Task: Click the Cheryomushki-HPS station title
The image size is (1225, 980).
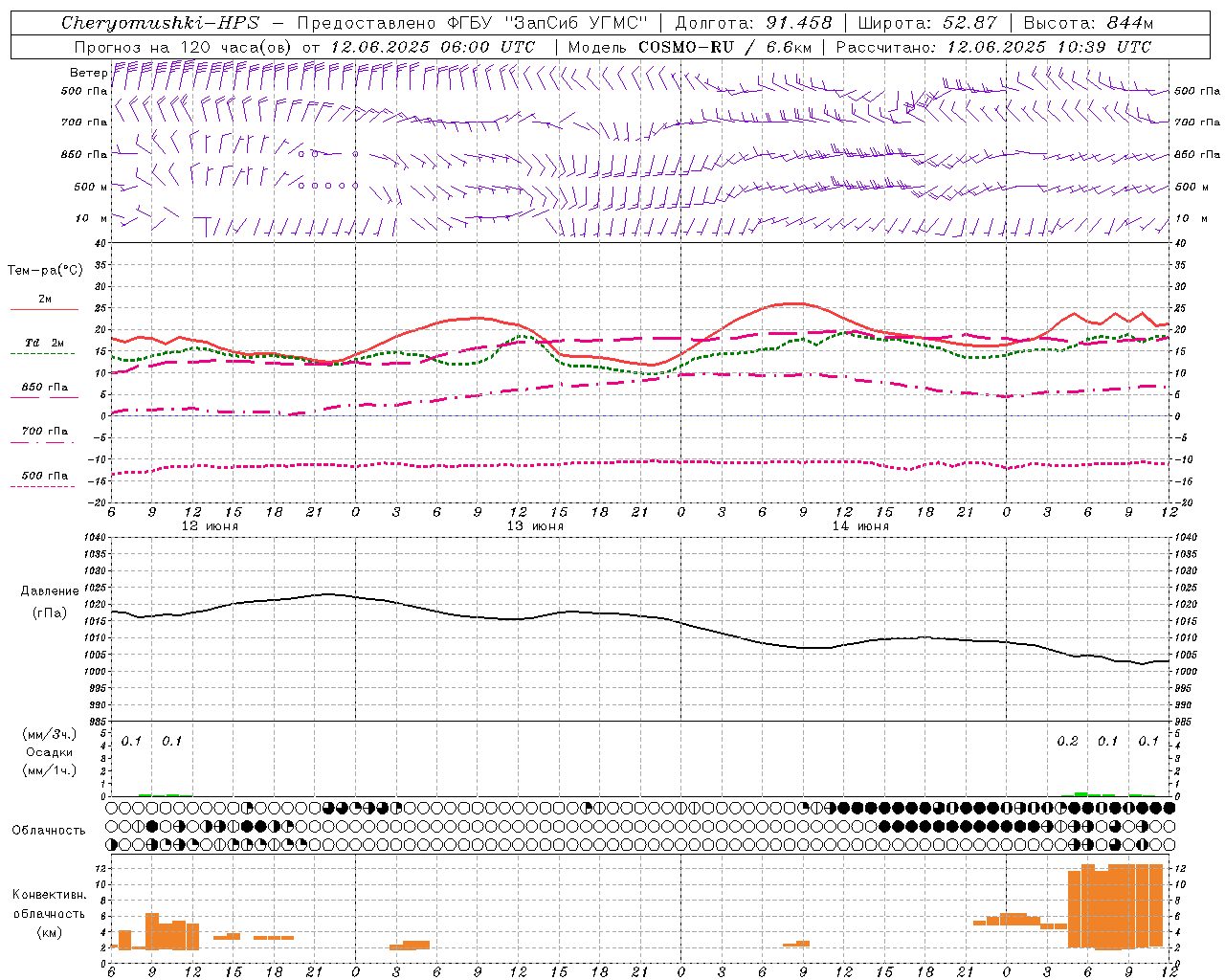Action: [x=160, y=23]
